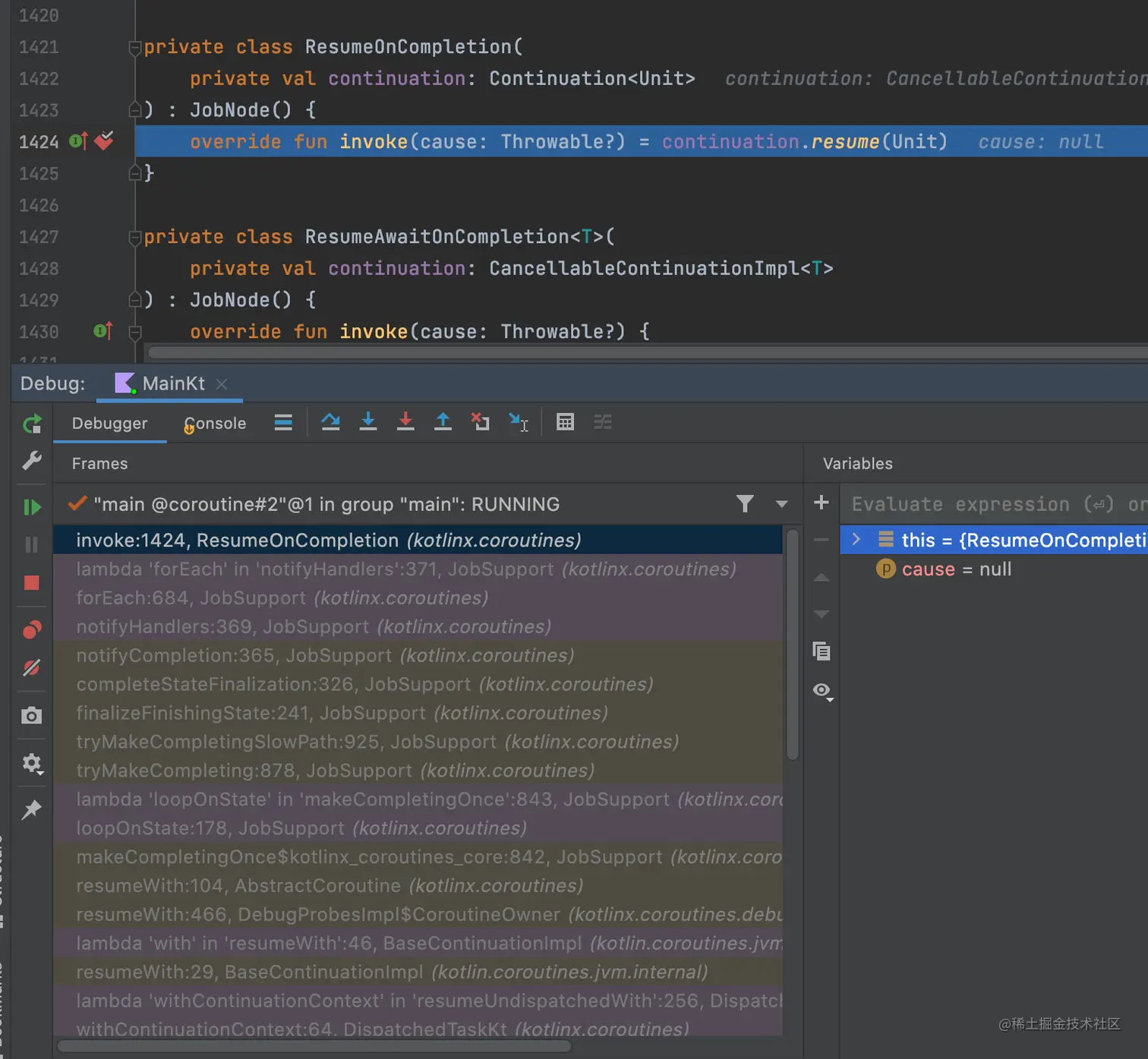
Task: Select frame tryMakeCompleting:878
Action: tap(418, 771)
